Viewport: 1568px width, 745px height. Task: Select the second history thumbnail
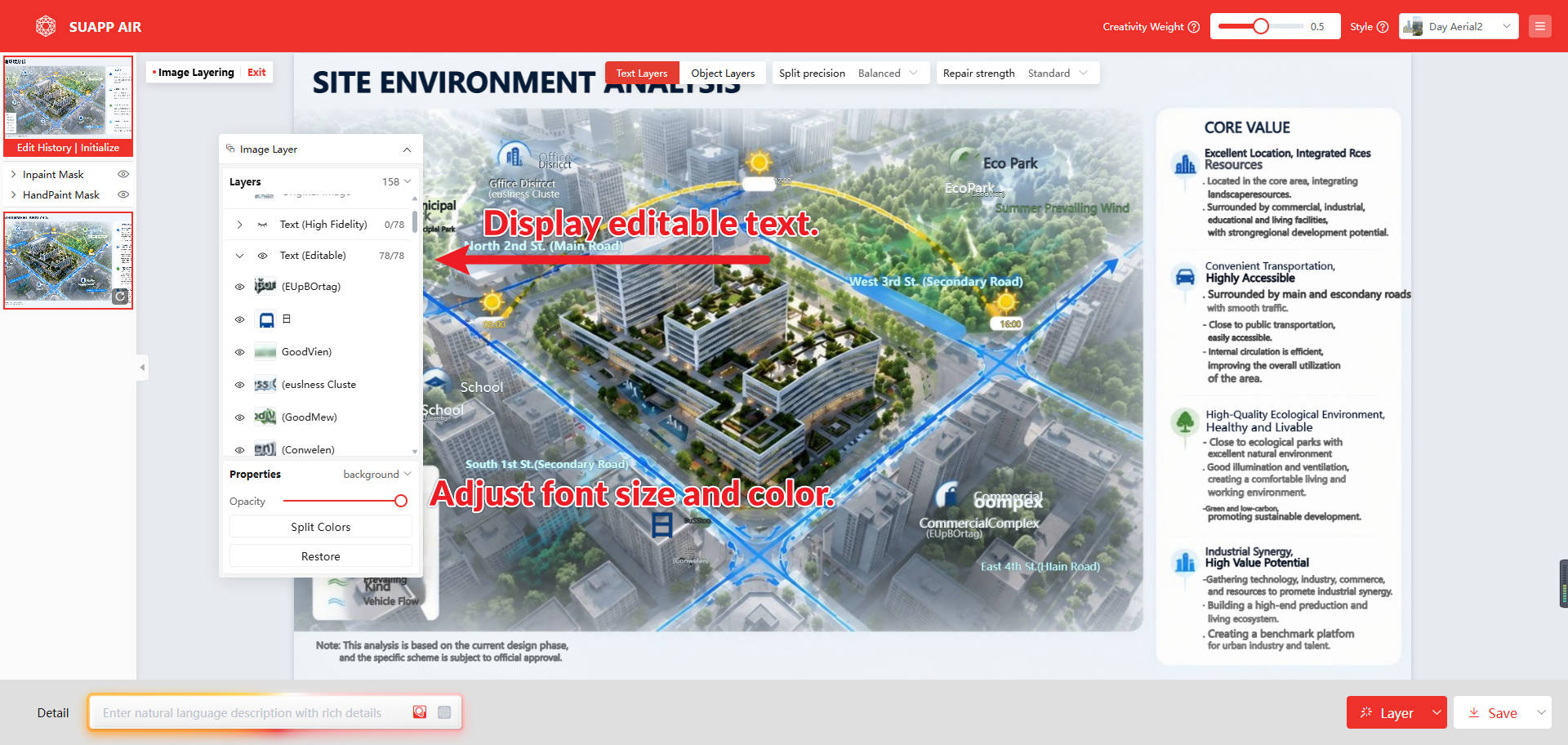click(68, 261)
